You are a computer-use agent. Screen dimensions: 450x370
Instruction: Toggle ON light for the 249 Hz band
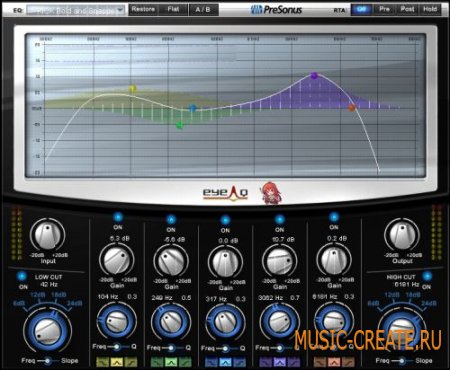click(x=171, y=220)
